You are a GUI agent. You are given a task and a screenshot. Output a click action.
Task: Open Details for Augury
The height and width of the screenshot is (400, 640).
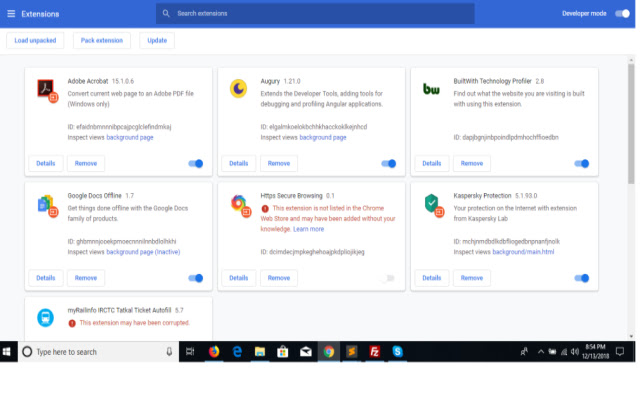click(239, 163)
